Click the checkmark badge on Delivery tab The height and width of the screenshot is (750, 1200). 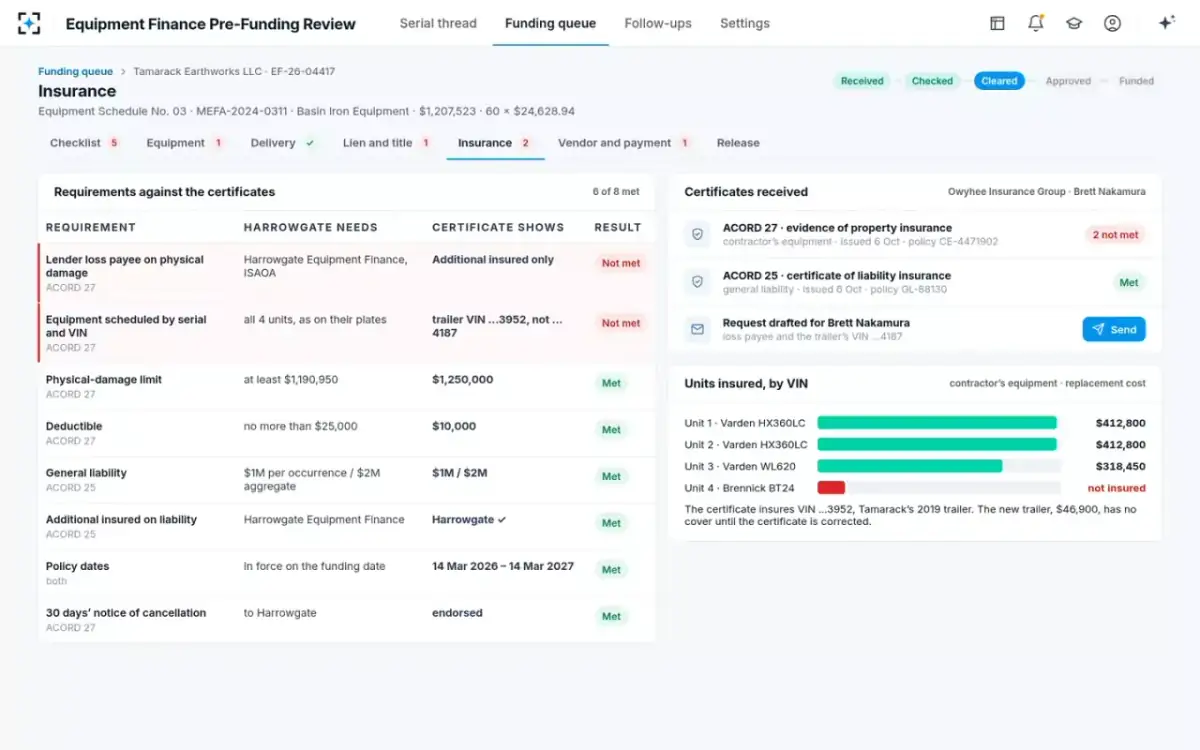pos(310,143)
